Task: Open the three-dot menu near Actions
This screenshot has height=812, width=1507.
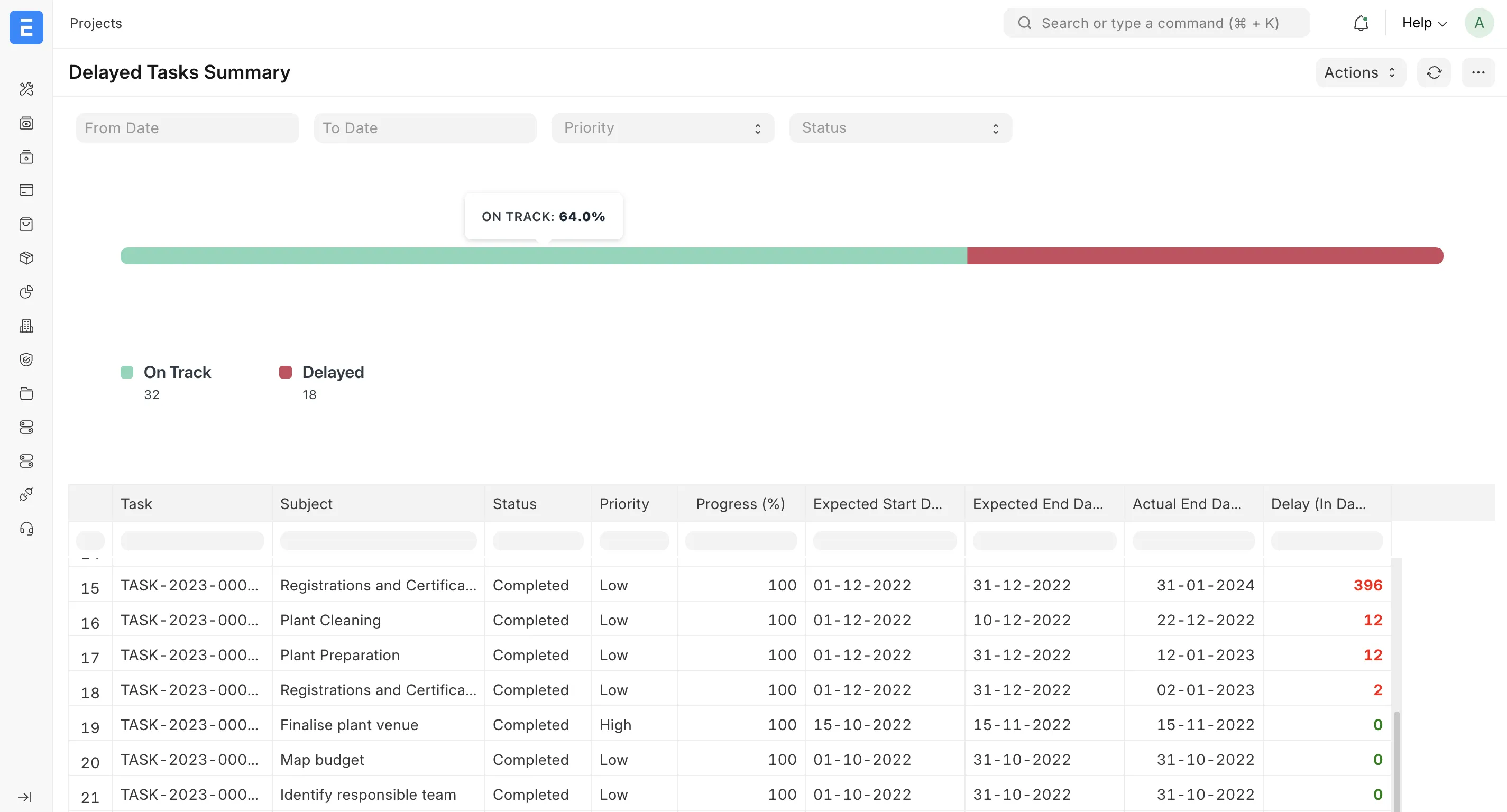Action: (x=1478, y=72)
